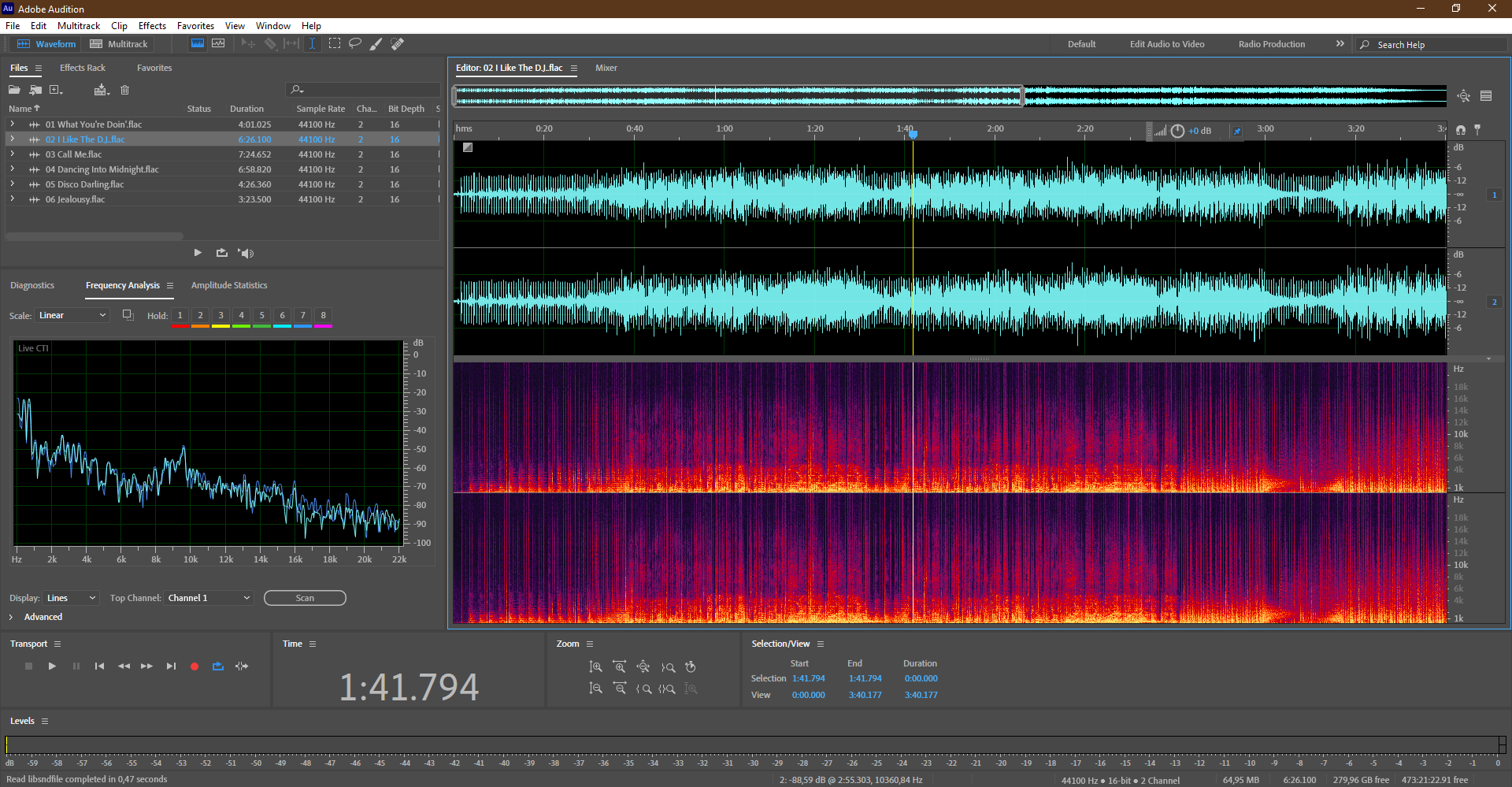
Task: Adjust the HUD amplitude gain knob
Action: tap(1177, 131)
